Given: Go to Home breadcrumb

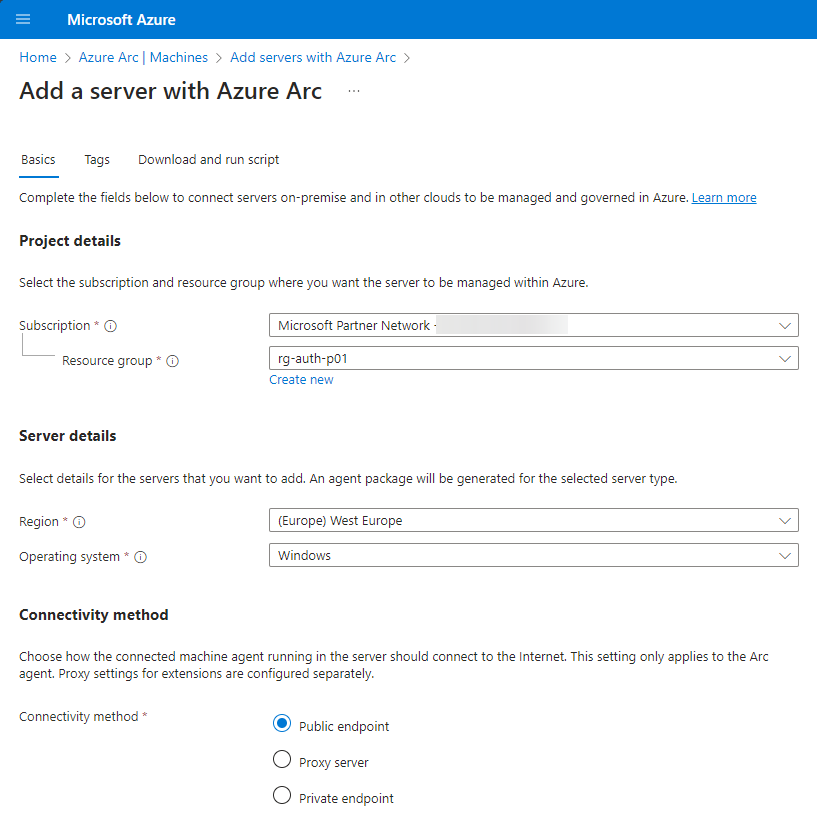Looking at the screenshot, I should [x=38, y=57].
